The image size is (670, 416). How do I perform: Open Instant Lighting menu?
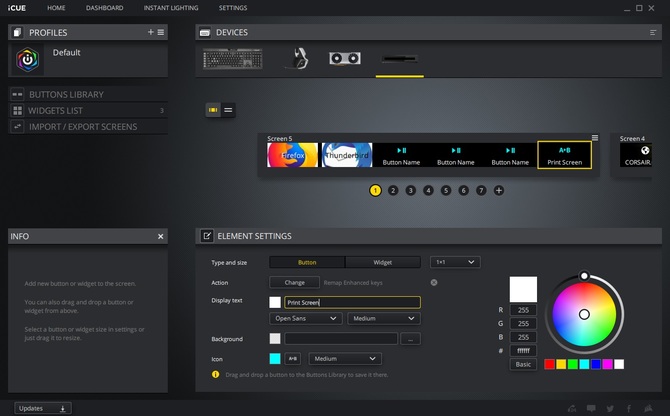click(x=171, y=8)
